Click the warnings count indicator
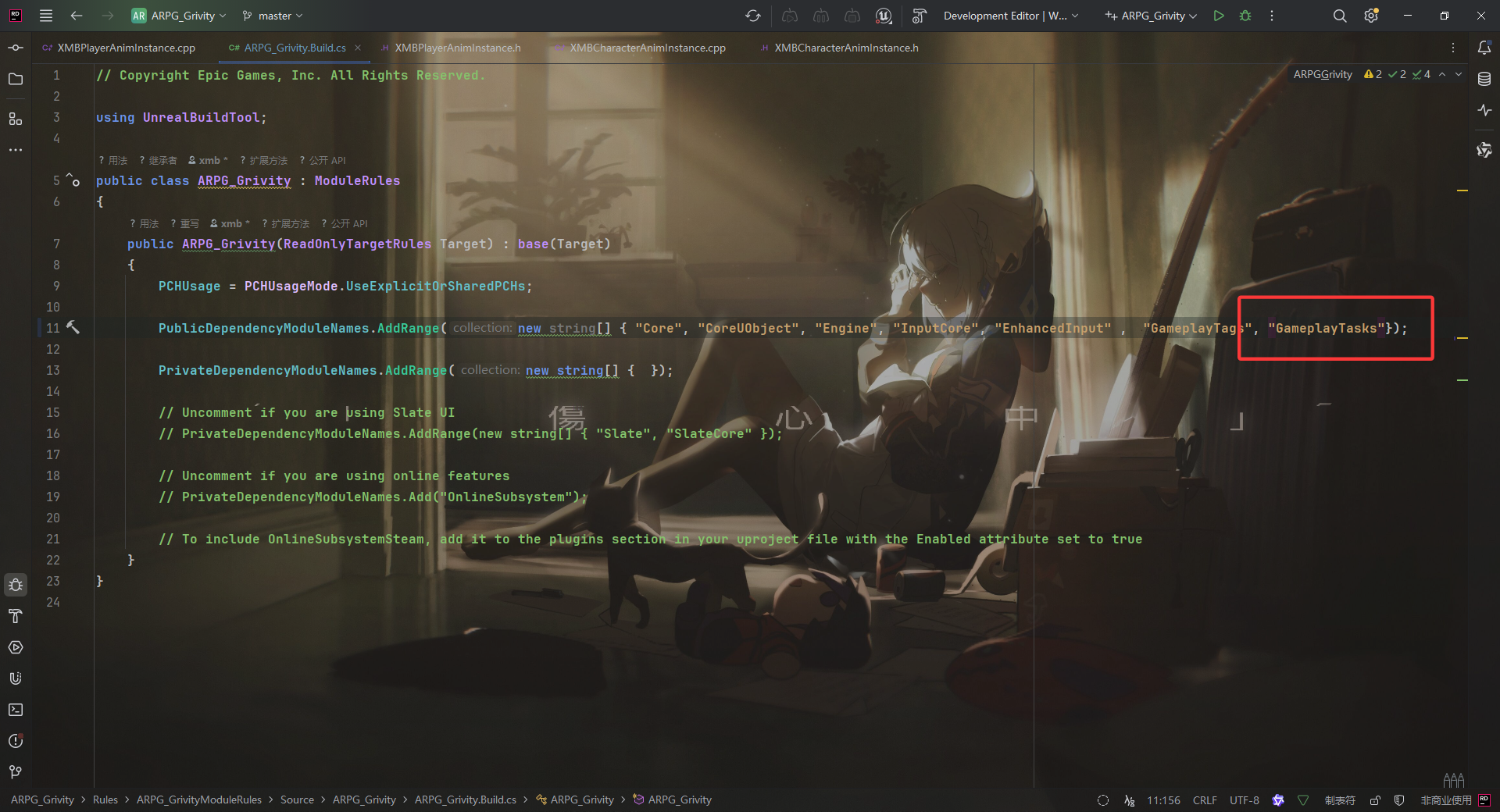The image size is (1500, 812). coord(1373,74)
